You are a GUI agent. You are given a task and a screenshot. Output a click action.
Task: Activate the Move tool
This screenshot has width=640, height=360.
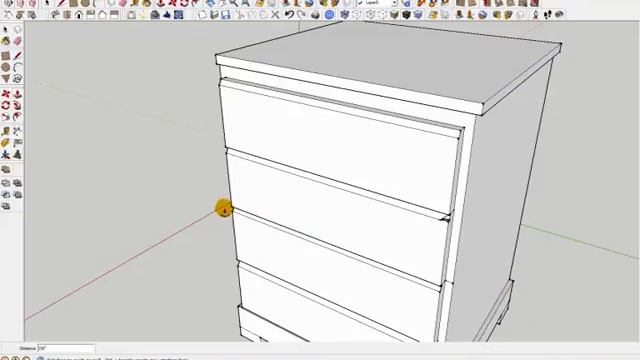(x=5, y=94)
